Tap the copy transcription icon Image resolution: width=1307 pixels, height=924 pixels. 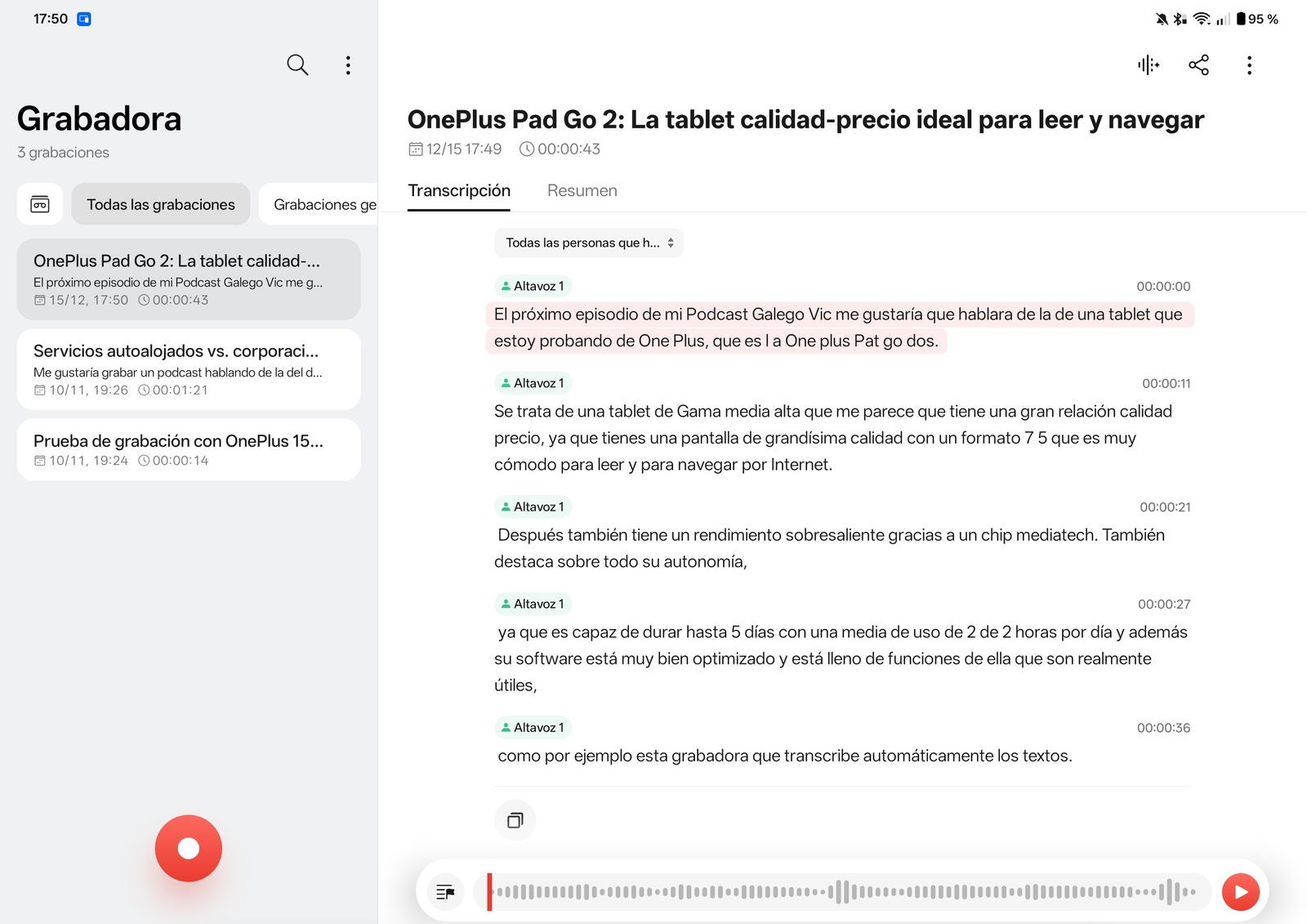515,820
